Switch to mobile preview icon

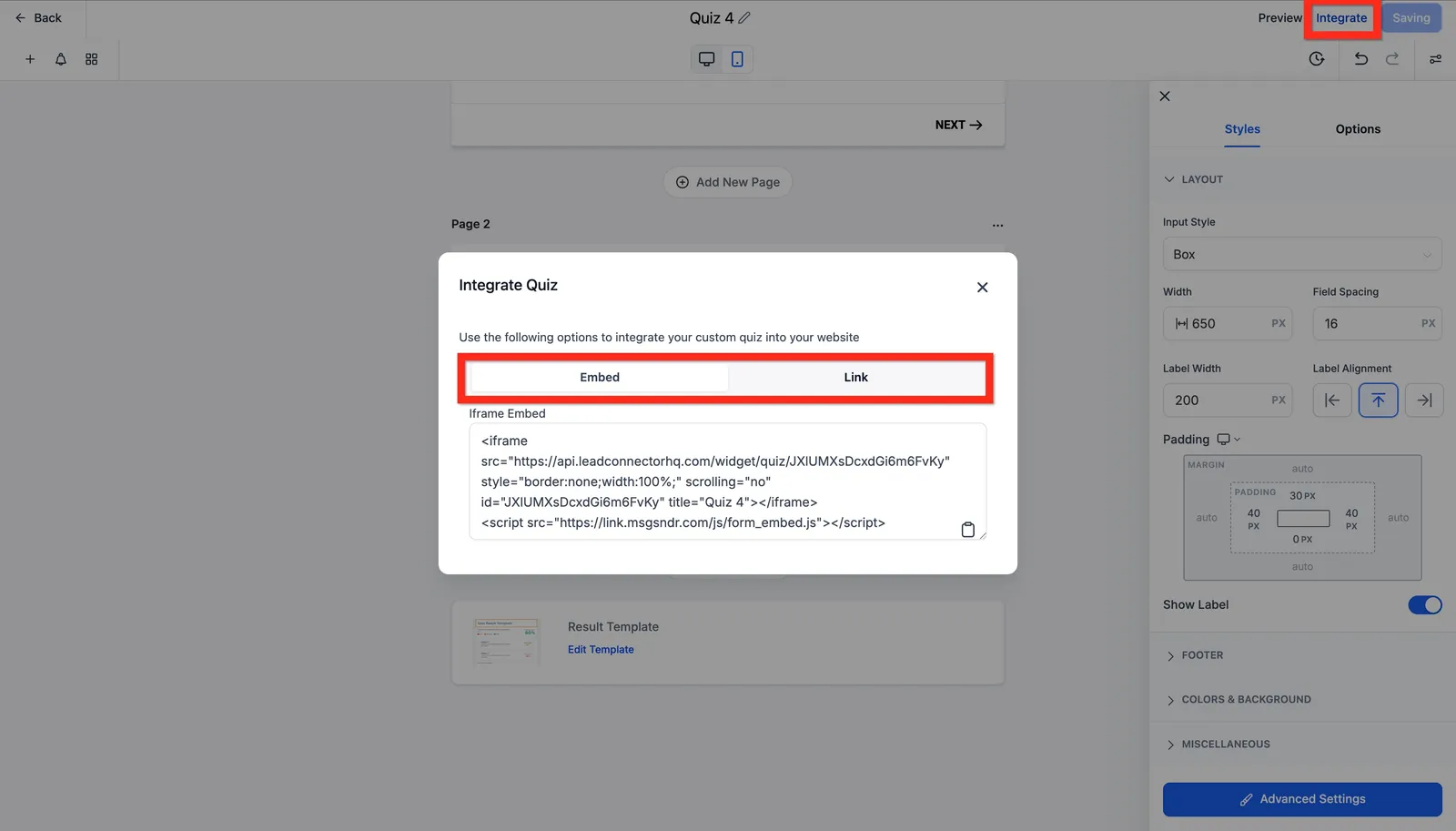737,59
